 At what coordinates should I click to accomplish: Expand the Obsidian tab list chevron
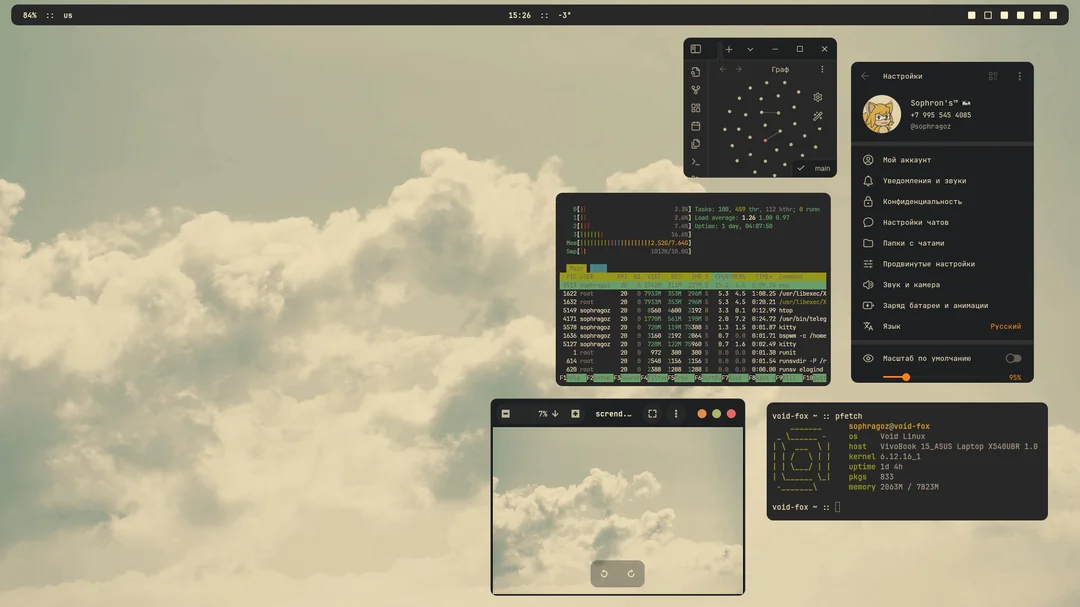click(750, 49)
